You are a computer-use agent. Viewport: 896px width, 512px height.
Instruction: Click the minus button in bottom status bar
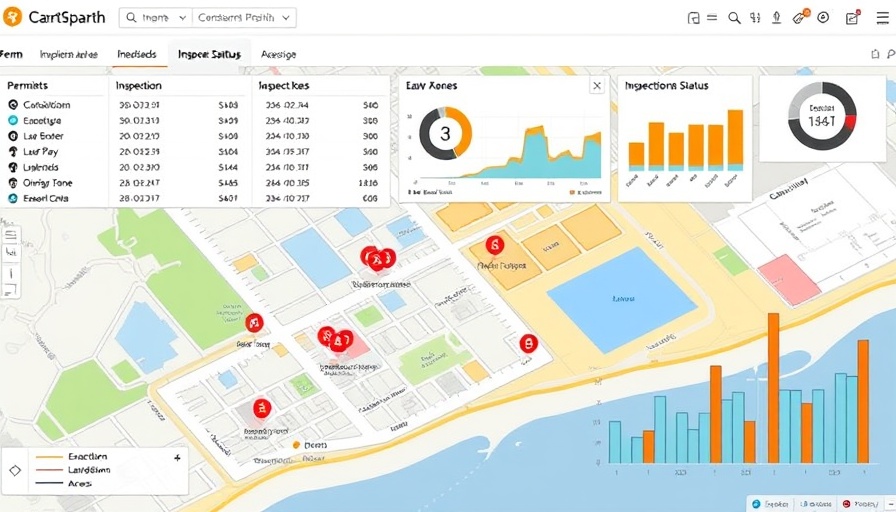point(891,503)
